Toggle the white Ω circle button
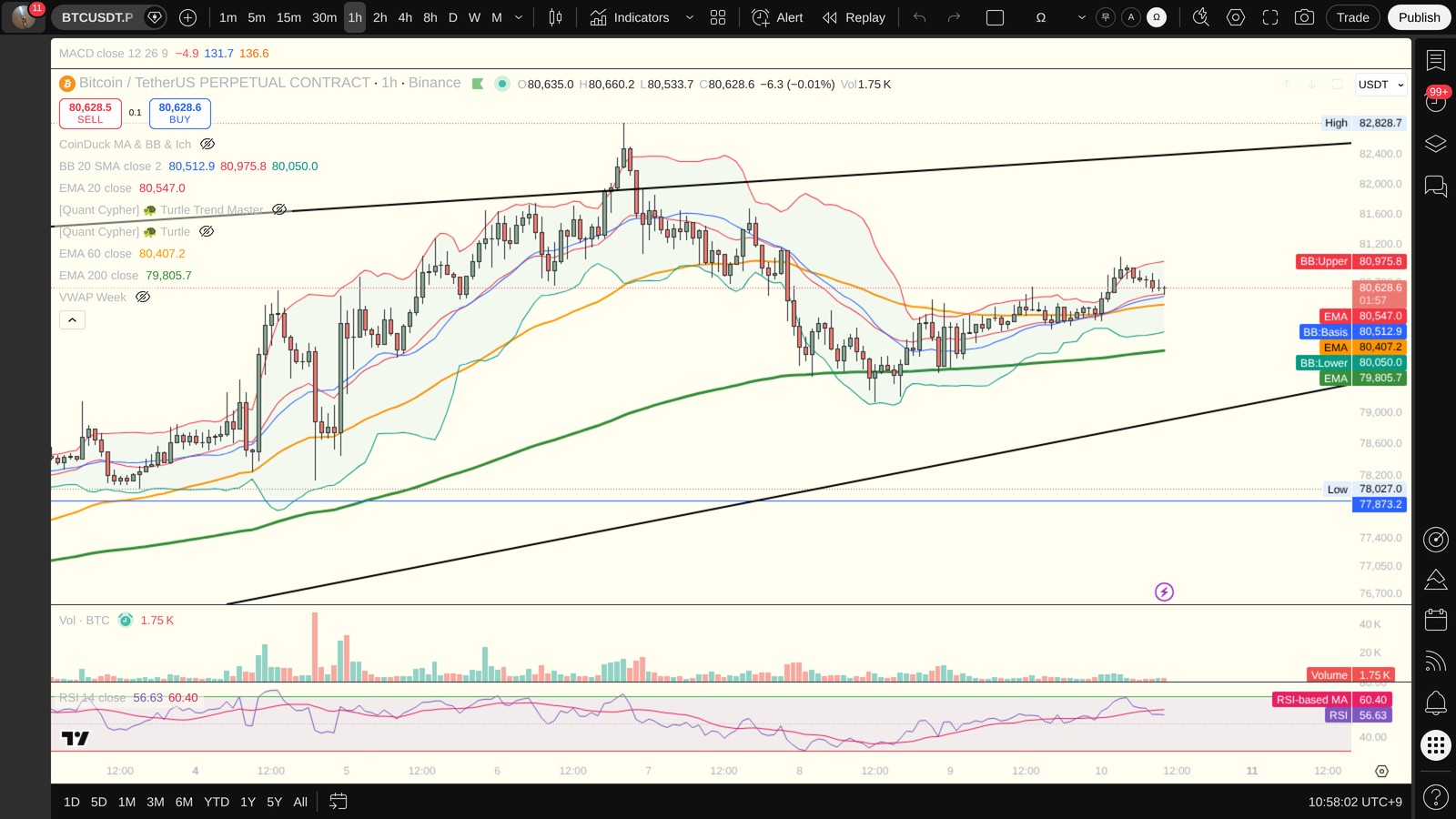This screenshot has width=1456, height=819. coord(1157,17)
